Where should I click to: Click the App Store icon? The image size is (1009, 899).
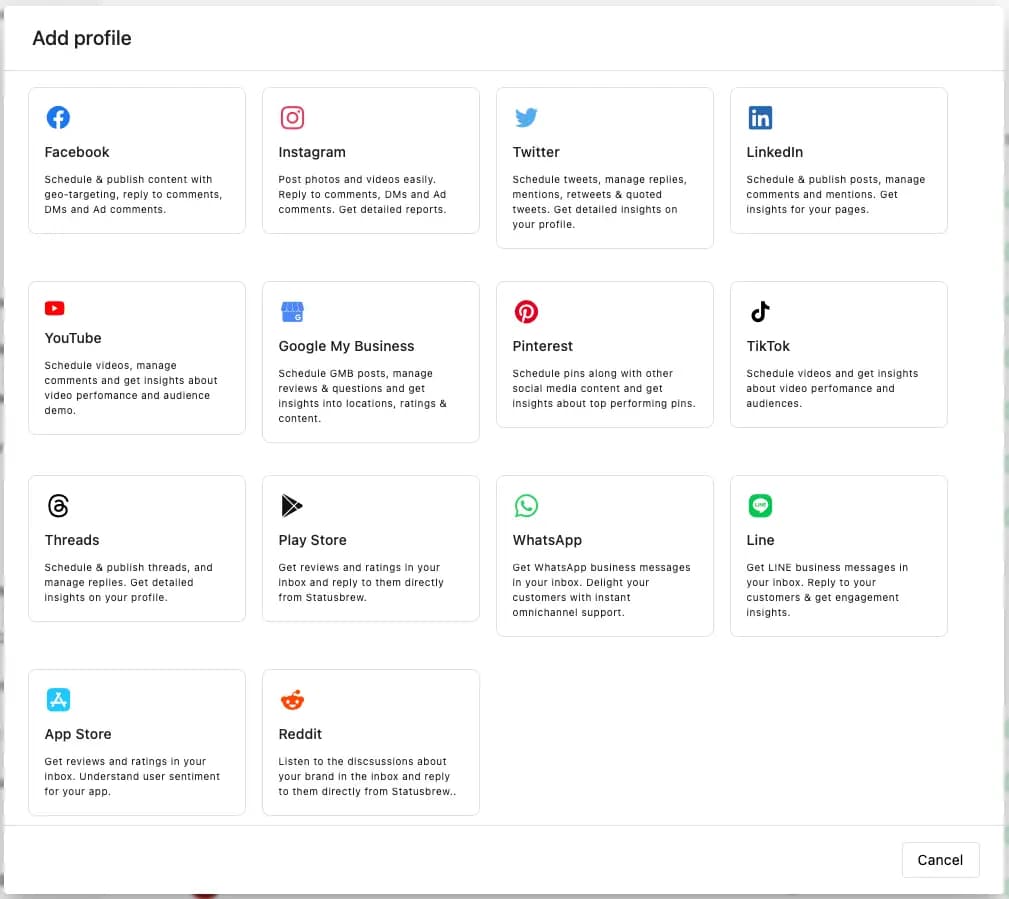tap(58, 700)
